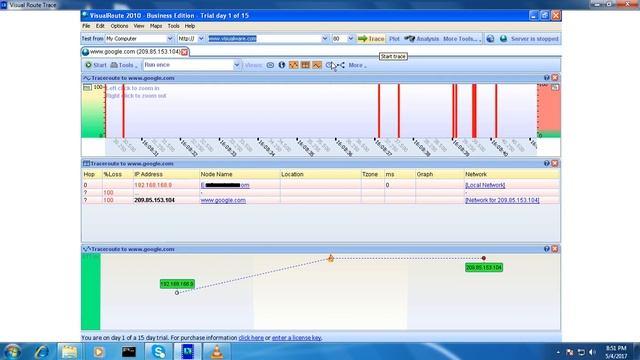Open help for the bottom route map panel
The image size is (640, 360).
546,249
